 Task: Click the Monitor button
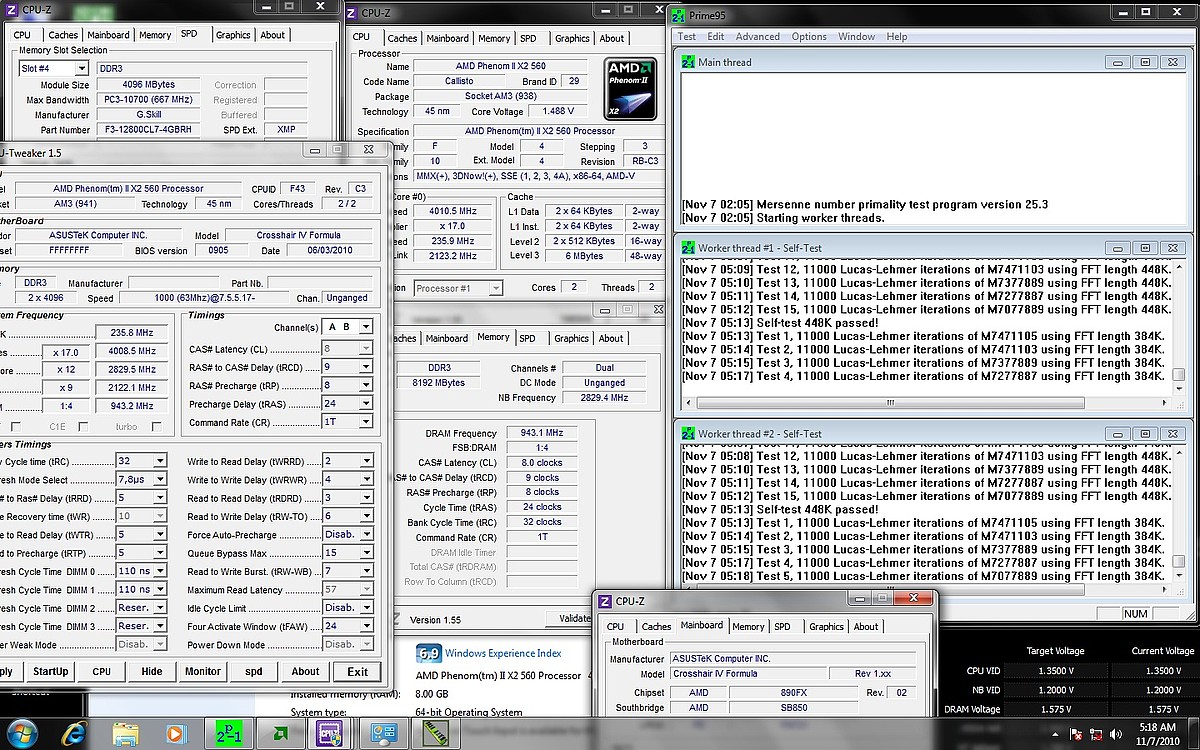click(x=203, y=671)
